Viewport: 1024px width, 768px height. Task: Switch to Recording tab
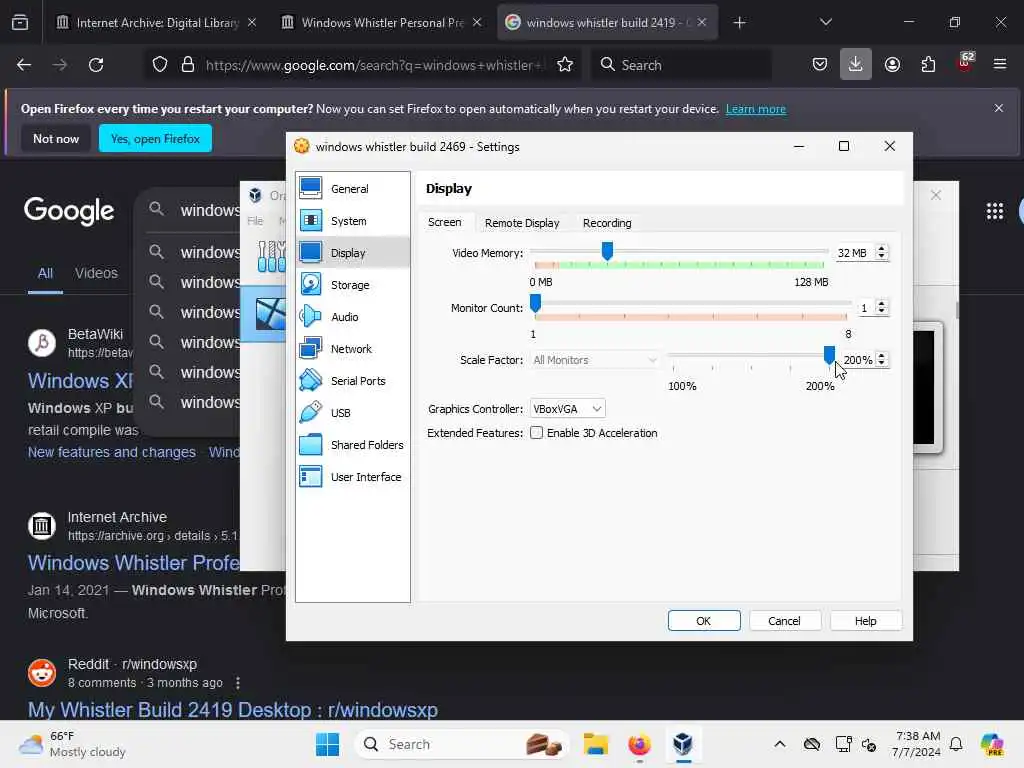coord(607,223)
